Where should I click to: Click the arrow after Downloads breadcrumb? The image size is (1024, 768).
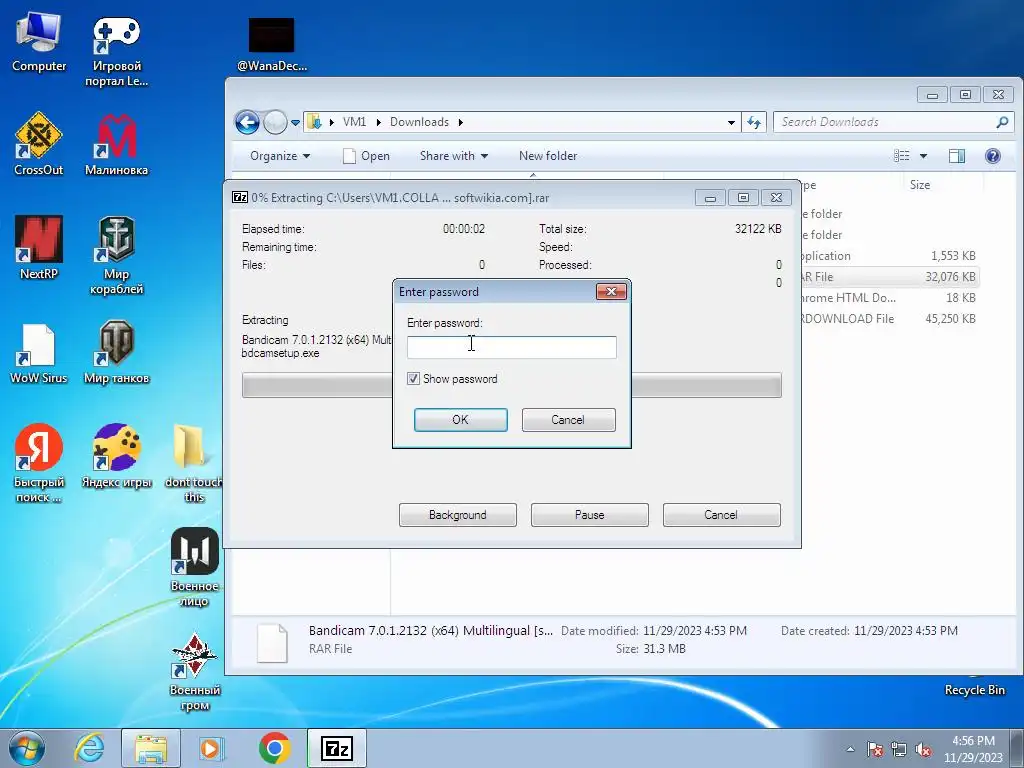(461, 122)
